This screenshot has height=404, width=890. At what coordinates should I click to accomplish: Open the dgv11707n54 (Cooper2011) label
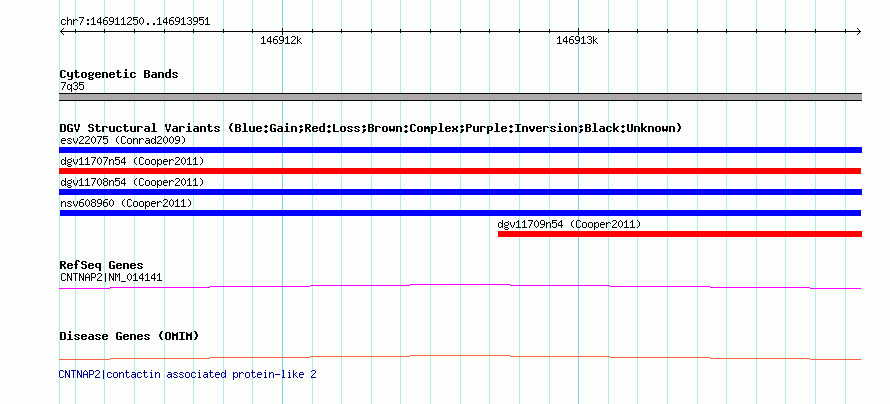click(x=132, y=161)
